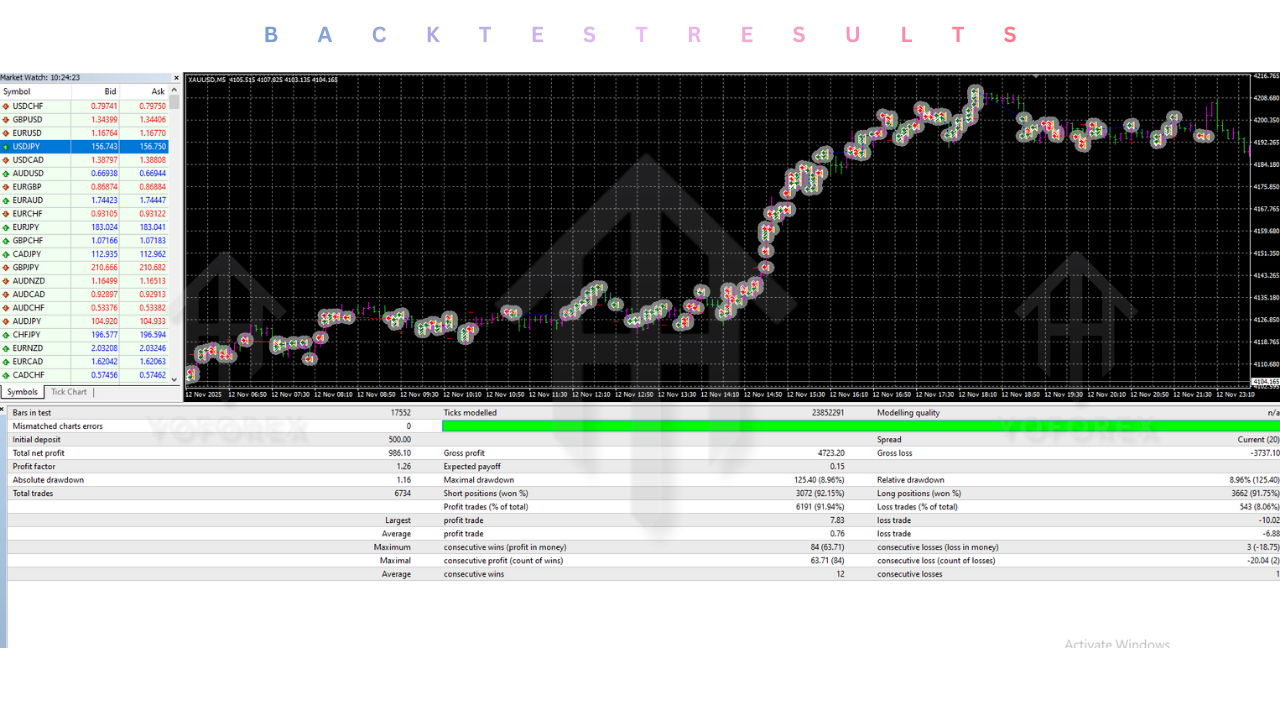
Task: Click the up arrow icon beside AUDUSD
Action: 6,173
